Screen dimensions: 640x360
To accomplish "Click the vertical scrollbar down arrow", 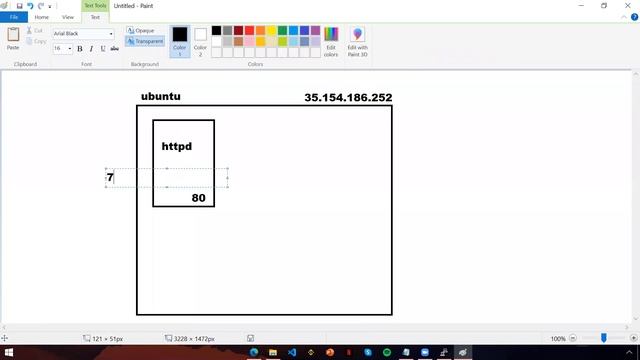I will (636, 319).
